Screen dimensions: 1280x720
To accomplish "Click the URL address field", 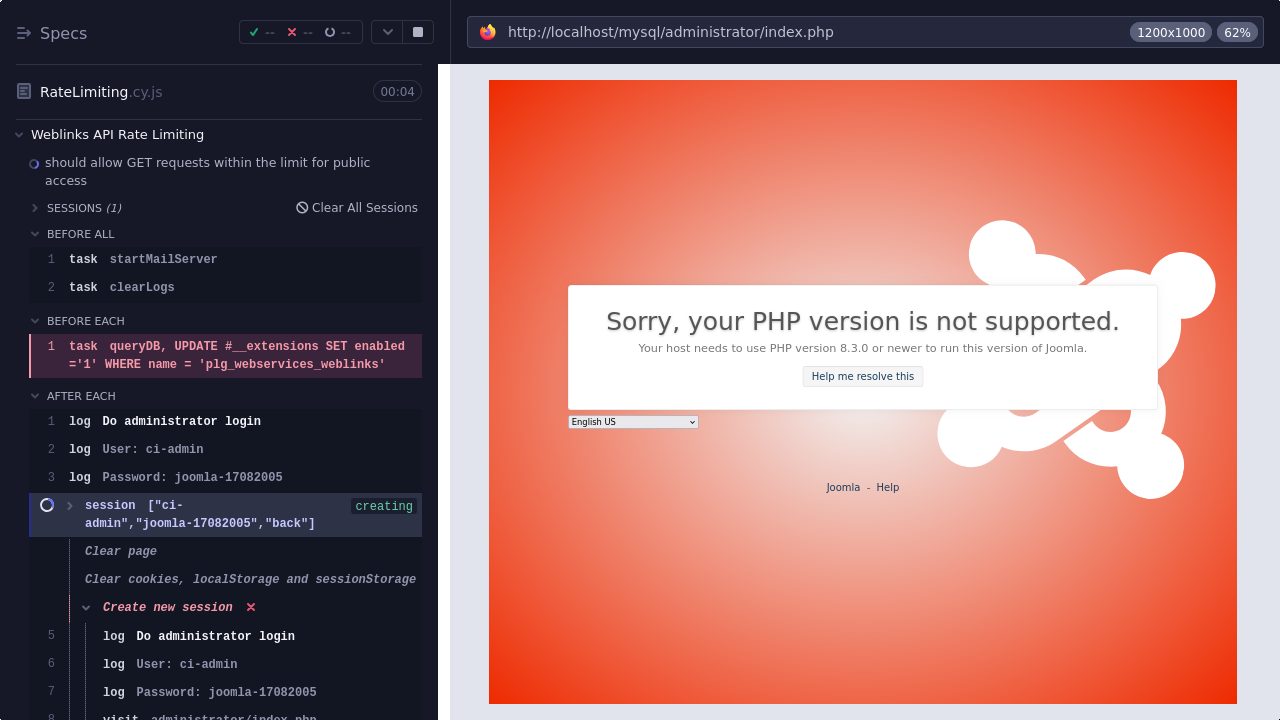I will 800,32.
